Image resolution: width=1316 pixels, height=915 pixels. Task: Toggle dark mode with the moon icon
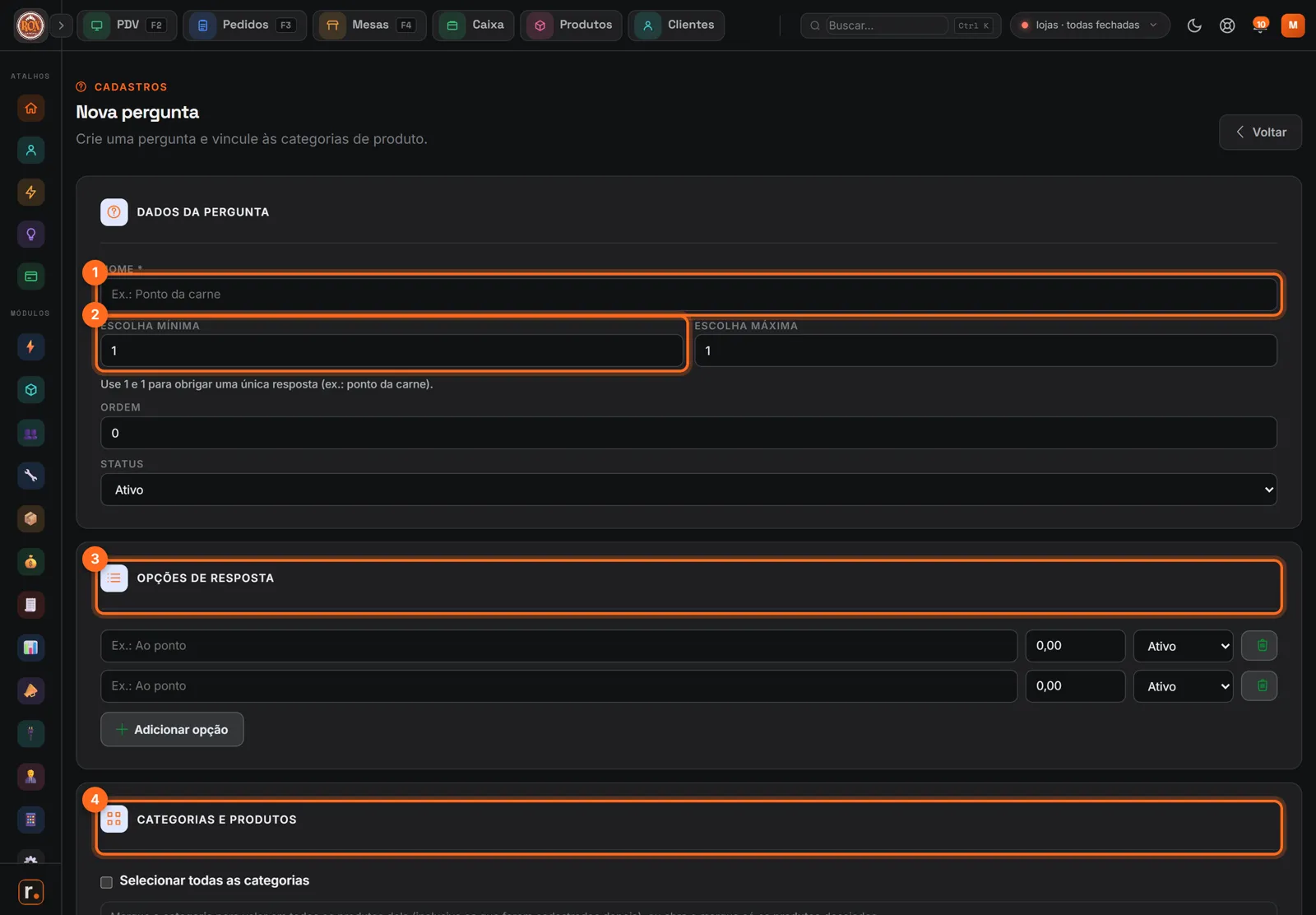1194,26
